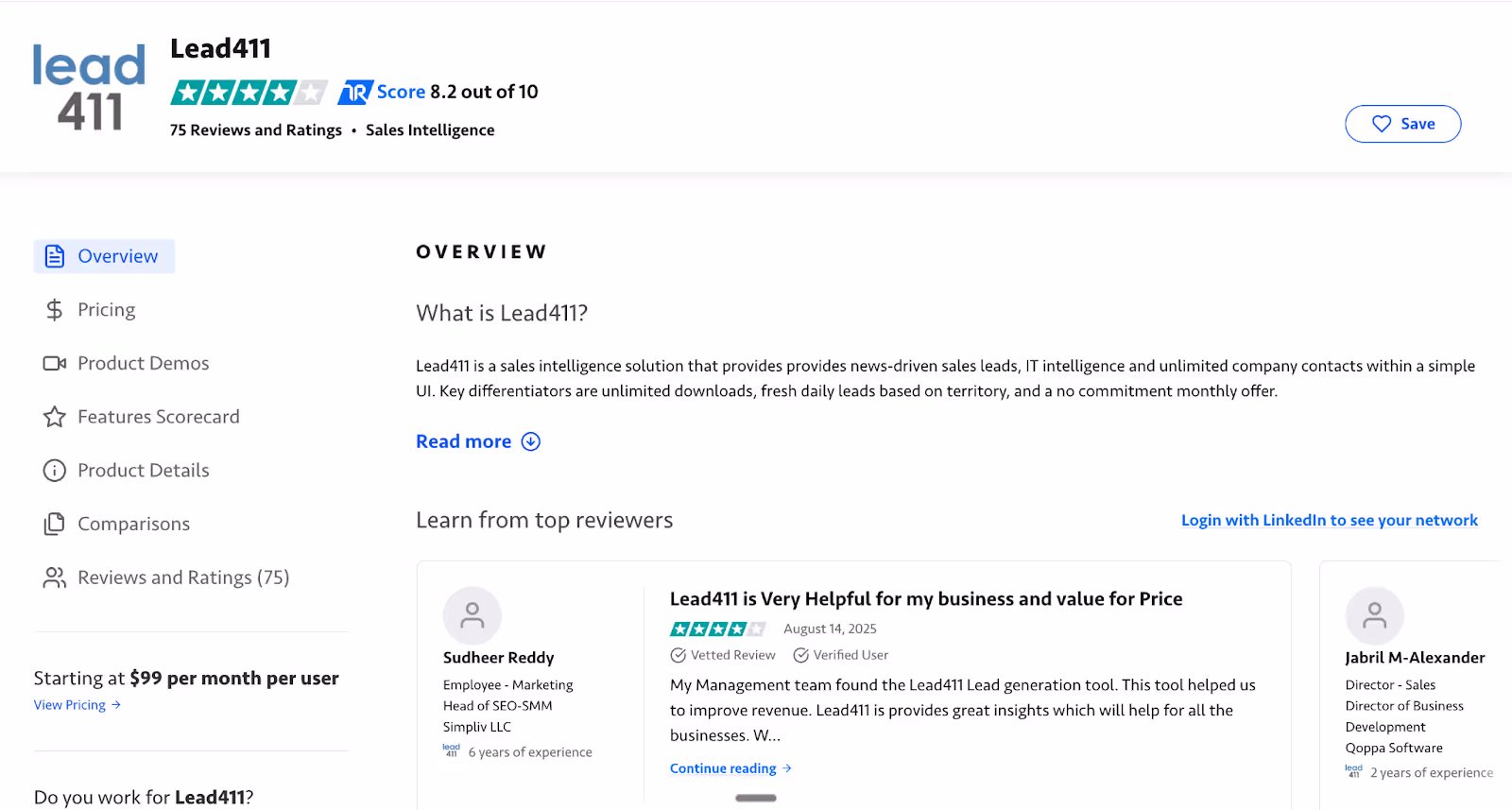The image size is (1512, 810).
Task: Click the Verified User checkmark badge
Action: [x=800, y=654]
